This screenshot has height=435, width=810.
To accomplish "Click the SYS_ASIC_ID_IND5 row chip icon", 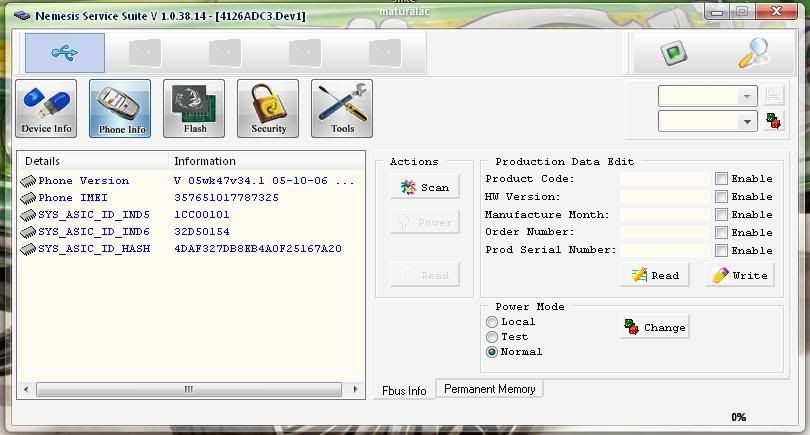I will point(28,215).
